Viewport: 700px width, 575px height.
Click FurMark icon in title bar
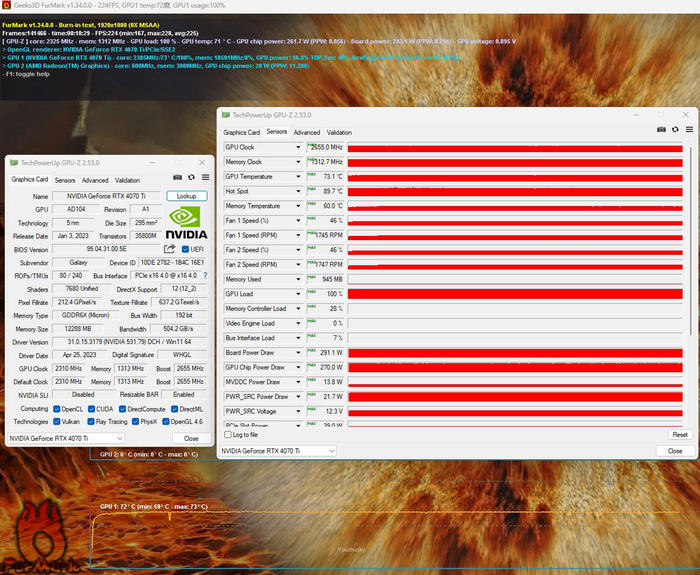6,5
